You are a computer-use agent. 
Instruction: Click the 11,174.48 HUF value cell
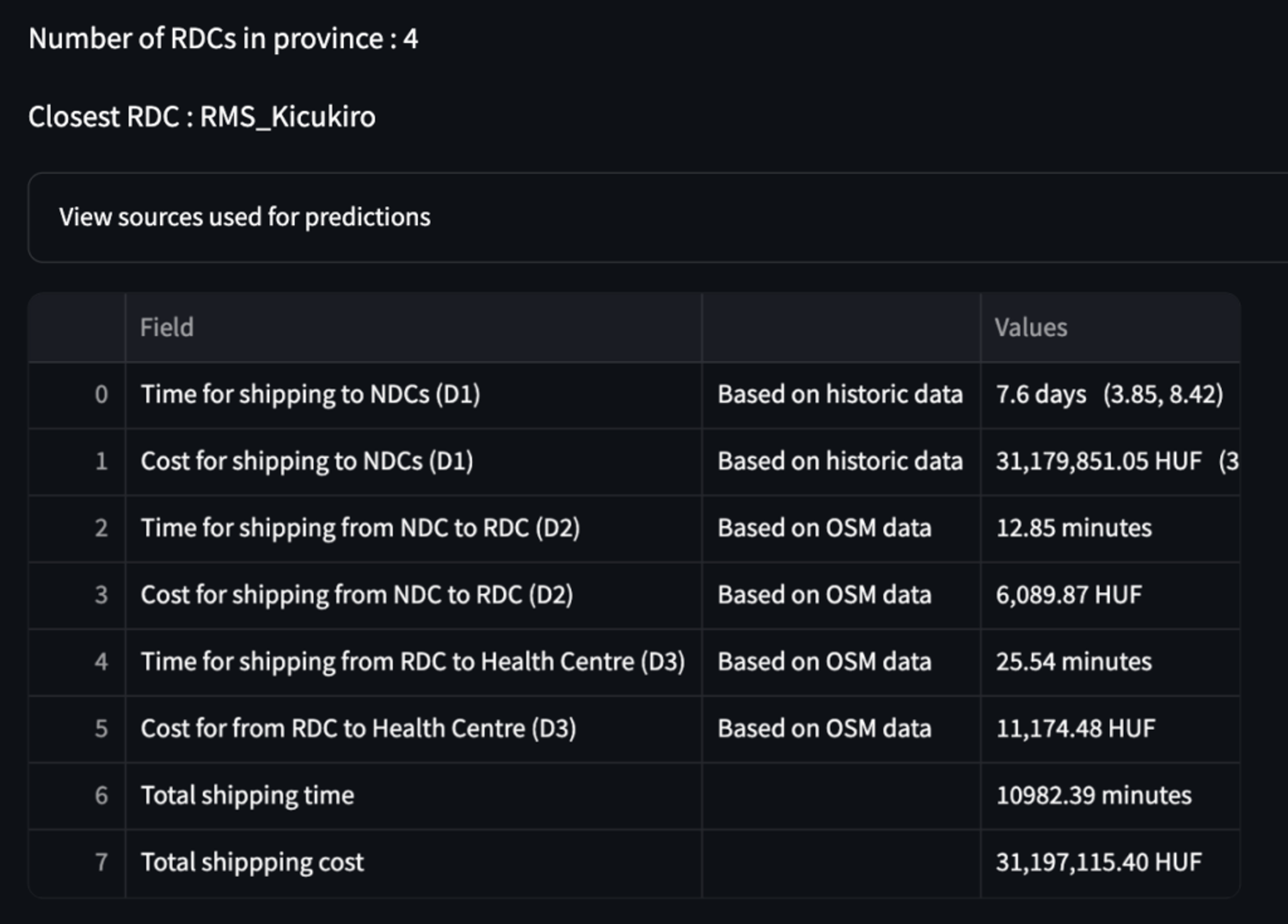click(x=1111, y=729)
